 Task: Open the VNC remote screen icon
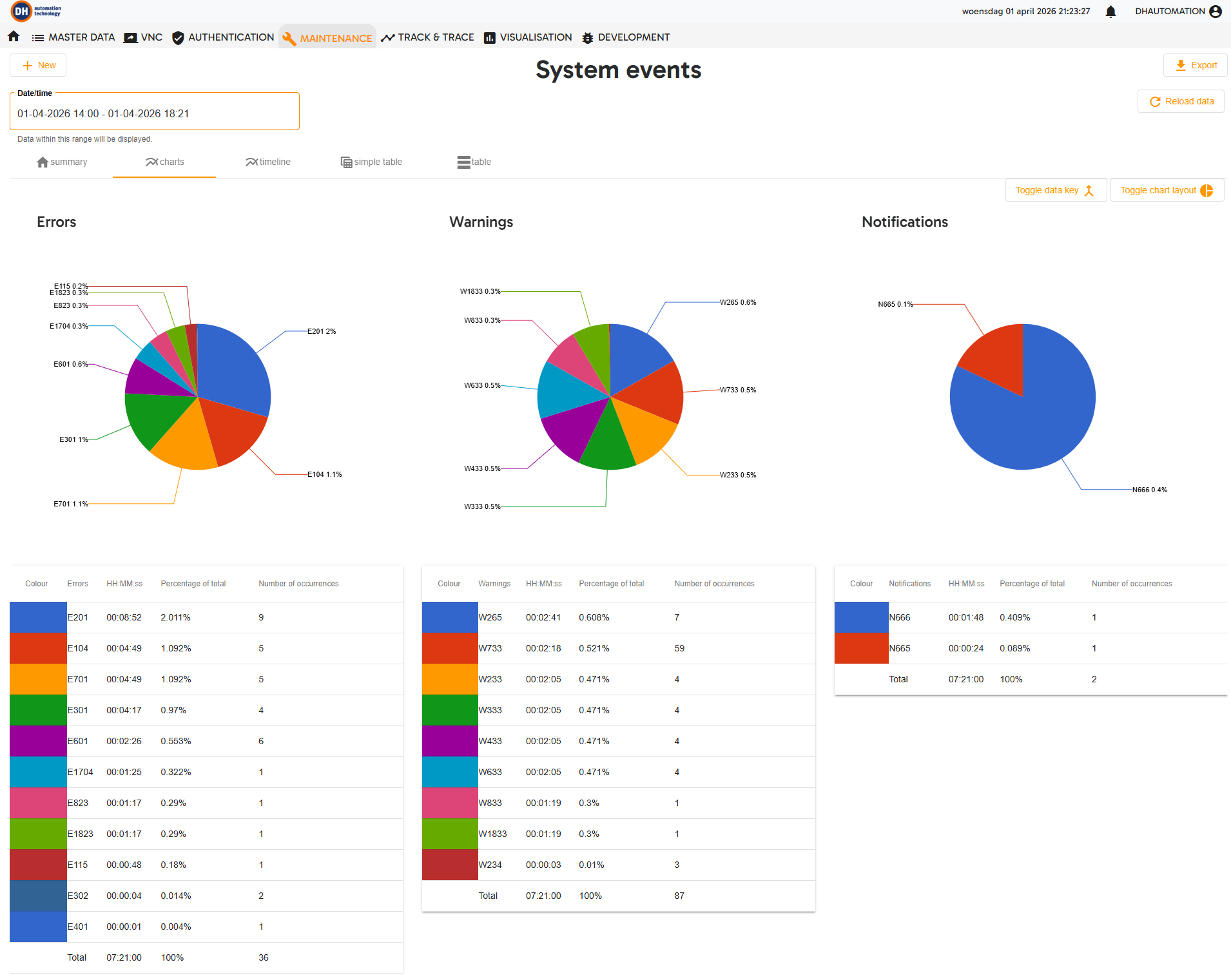[130, 38]
